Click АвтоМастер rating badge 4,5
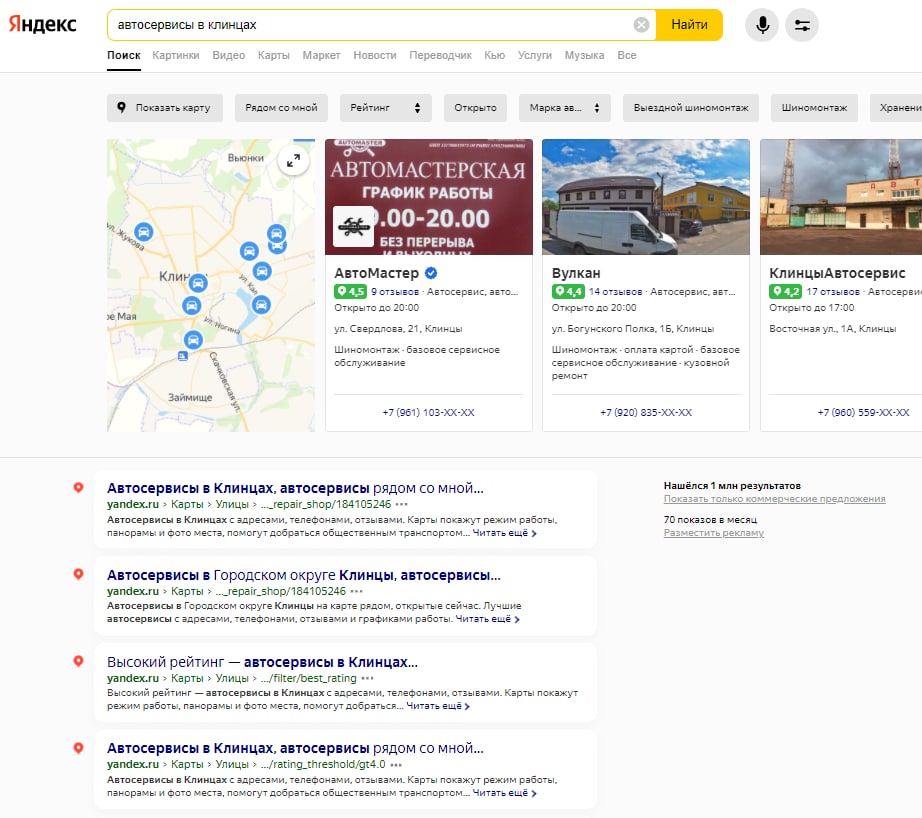This screenshot has width=922, height=818. 350,291
